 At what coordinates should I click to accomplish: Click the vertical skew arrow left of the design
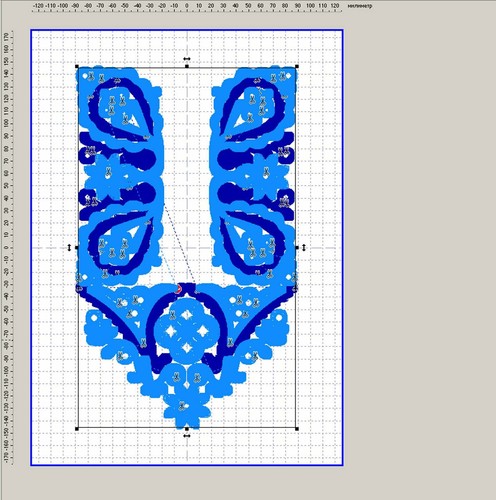[x=69, y=247]
